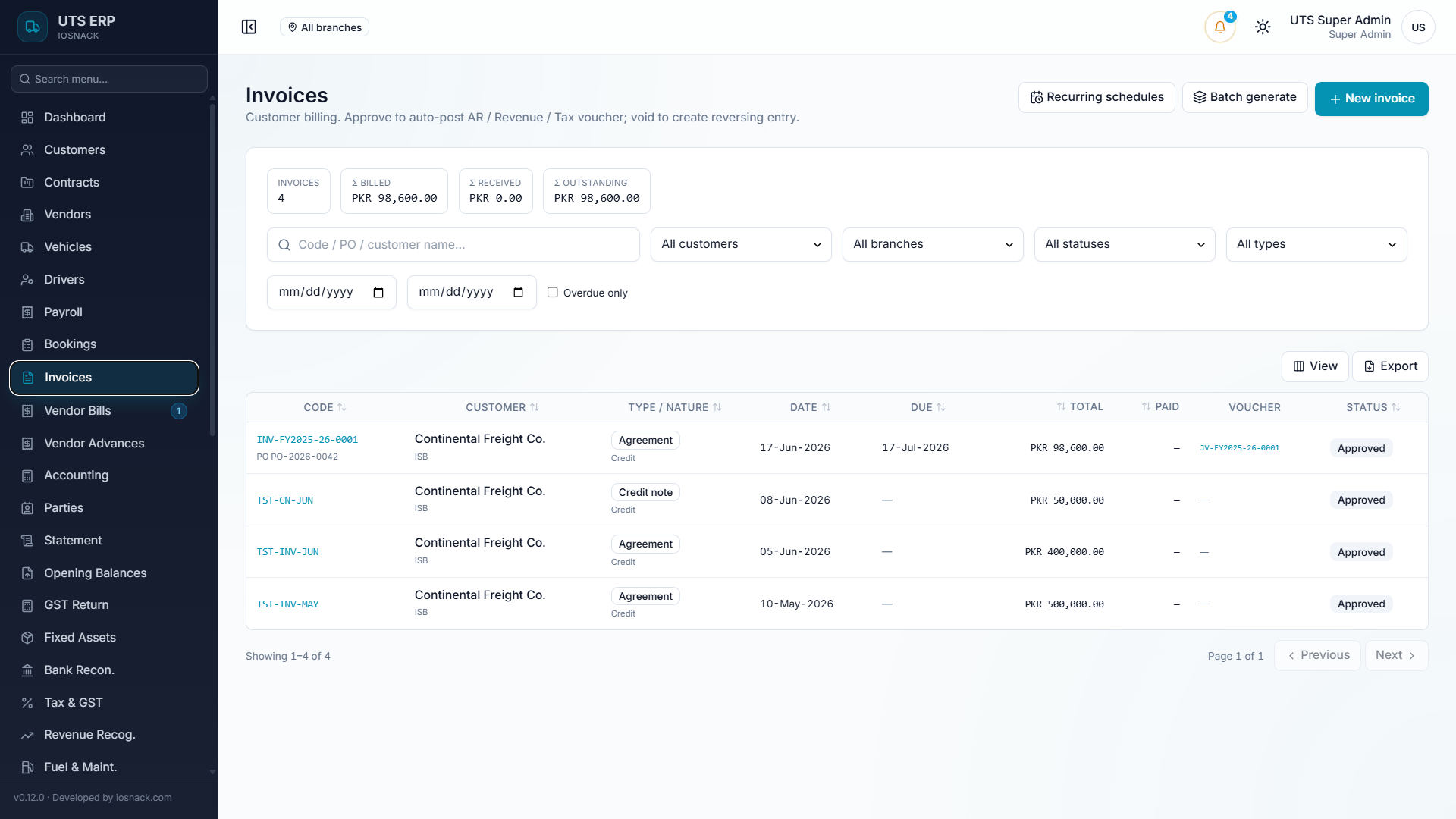
Task: Click the Dashboard grid icon in sidebar
Action: pyautogui.click(x=27, y=118)
